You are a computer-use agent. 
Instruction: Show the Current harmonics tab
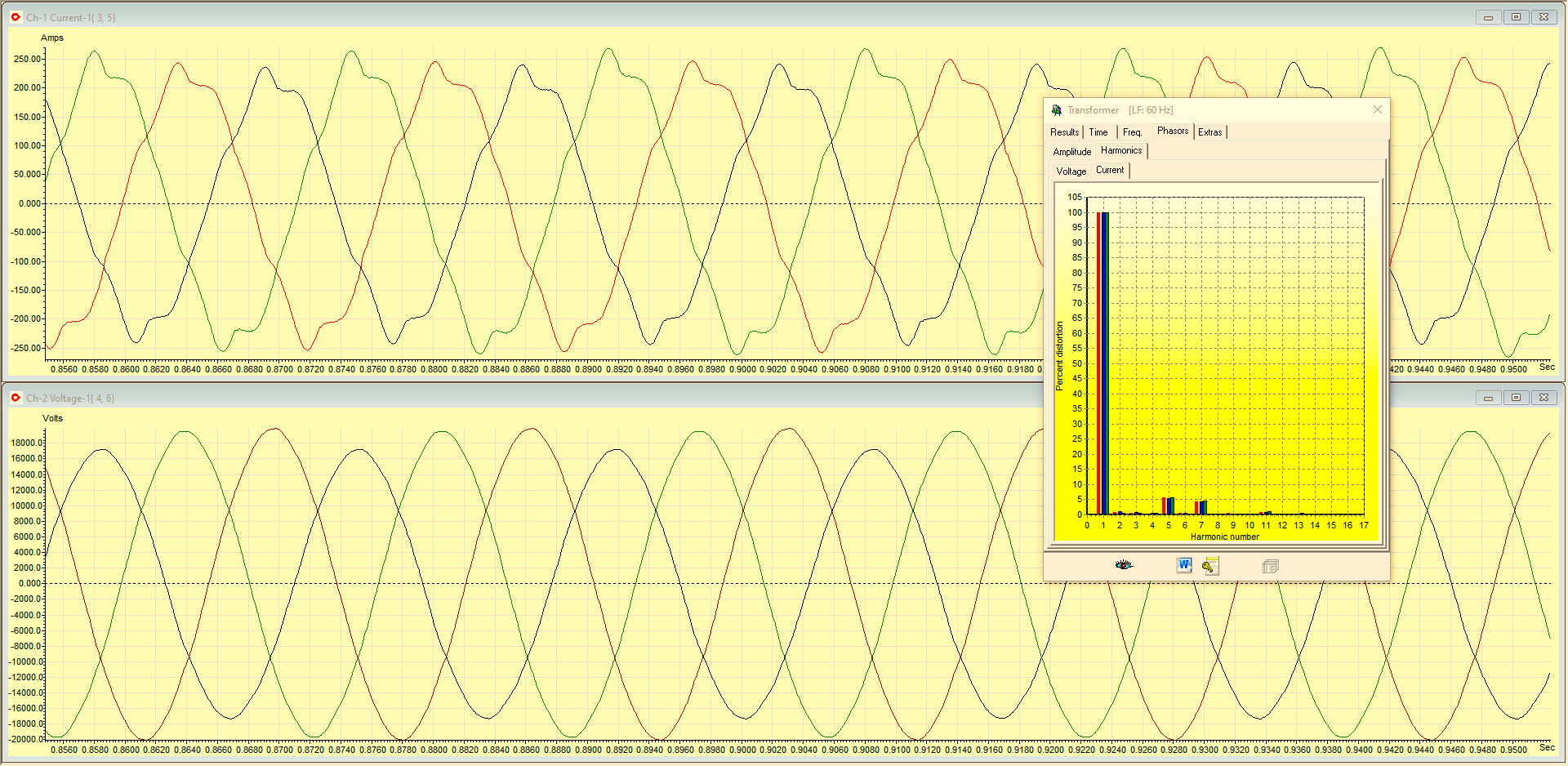(x=1110, y=170)
